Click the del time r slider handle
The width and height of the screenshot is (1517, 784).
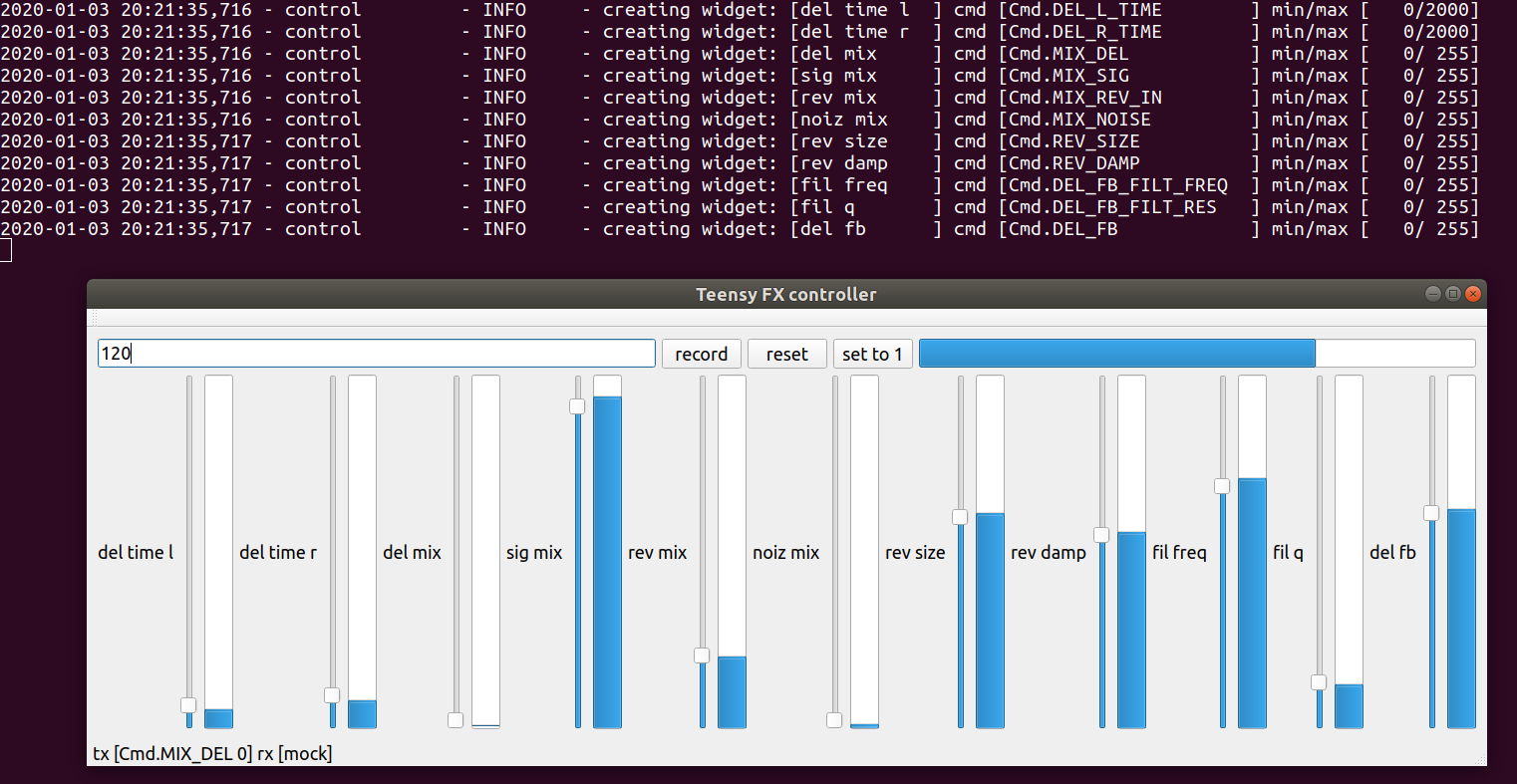332,695
